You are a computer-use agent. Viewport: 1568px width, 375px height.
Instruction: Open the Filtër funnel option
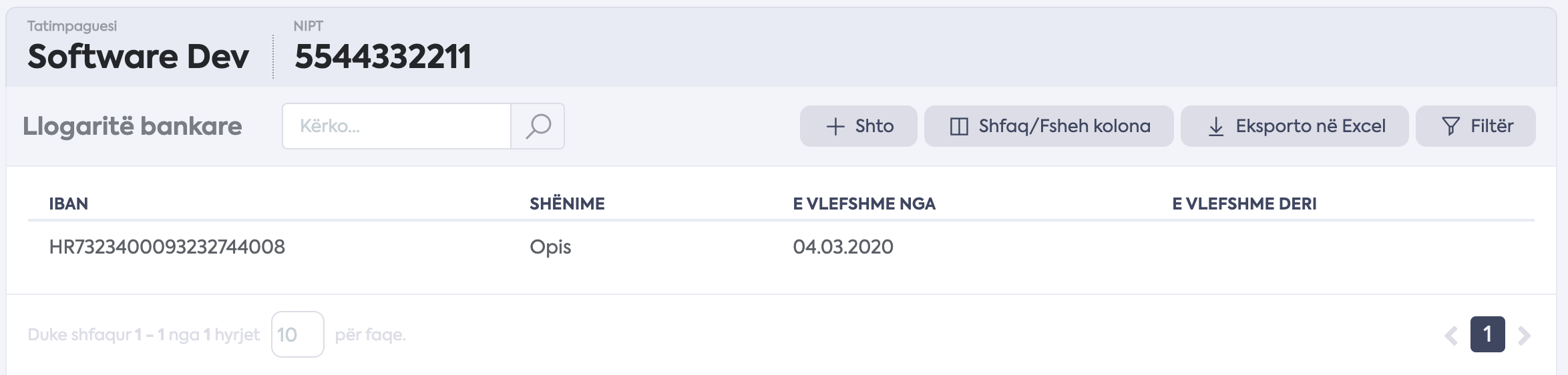click(x=1475, y=126)
